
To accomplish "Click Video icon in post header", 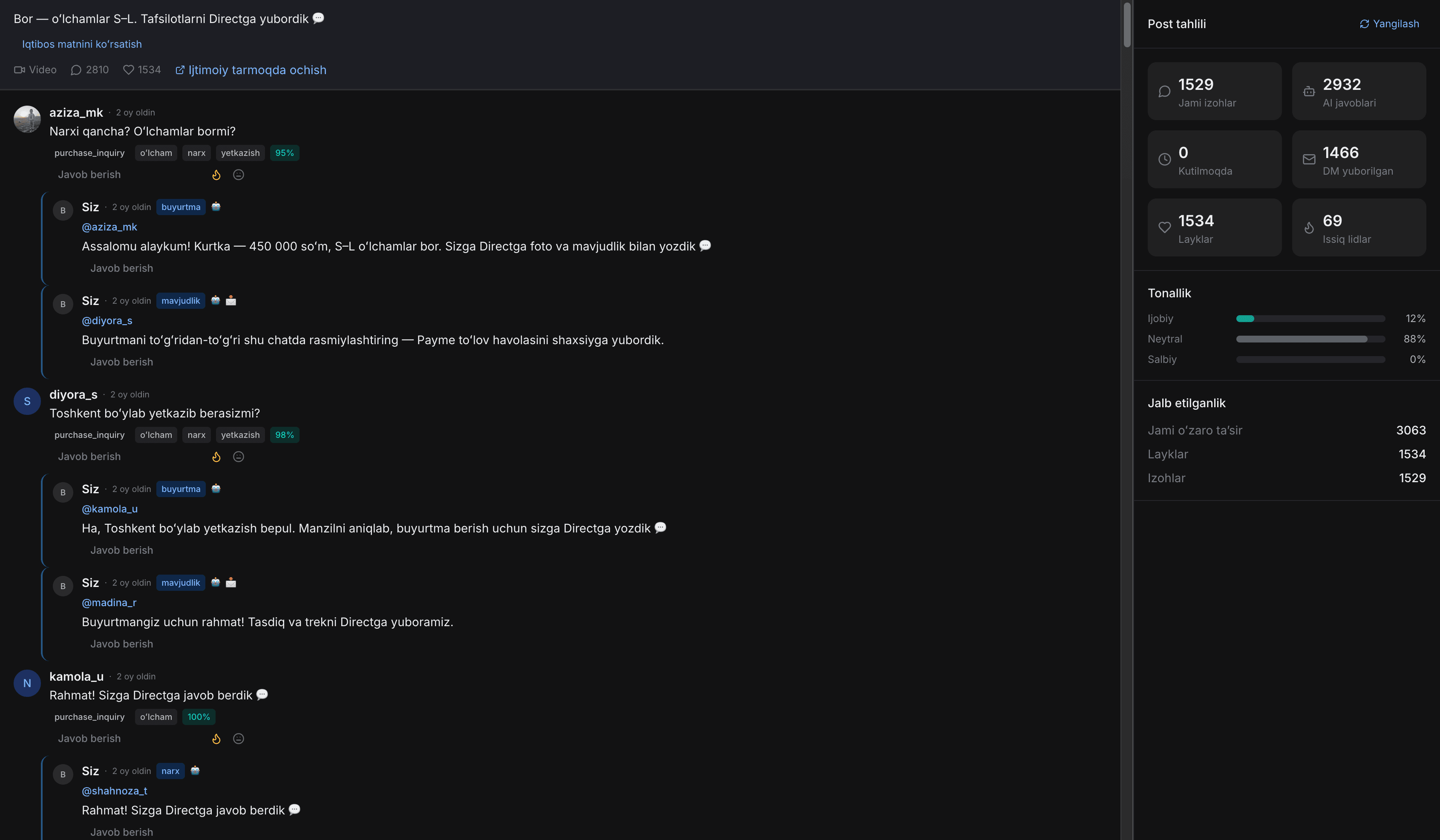I will coord(20,70).
